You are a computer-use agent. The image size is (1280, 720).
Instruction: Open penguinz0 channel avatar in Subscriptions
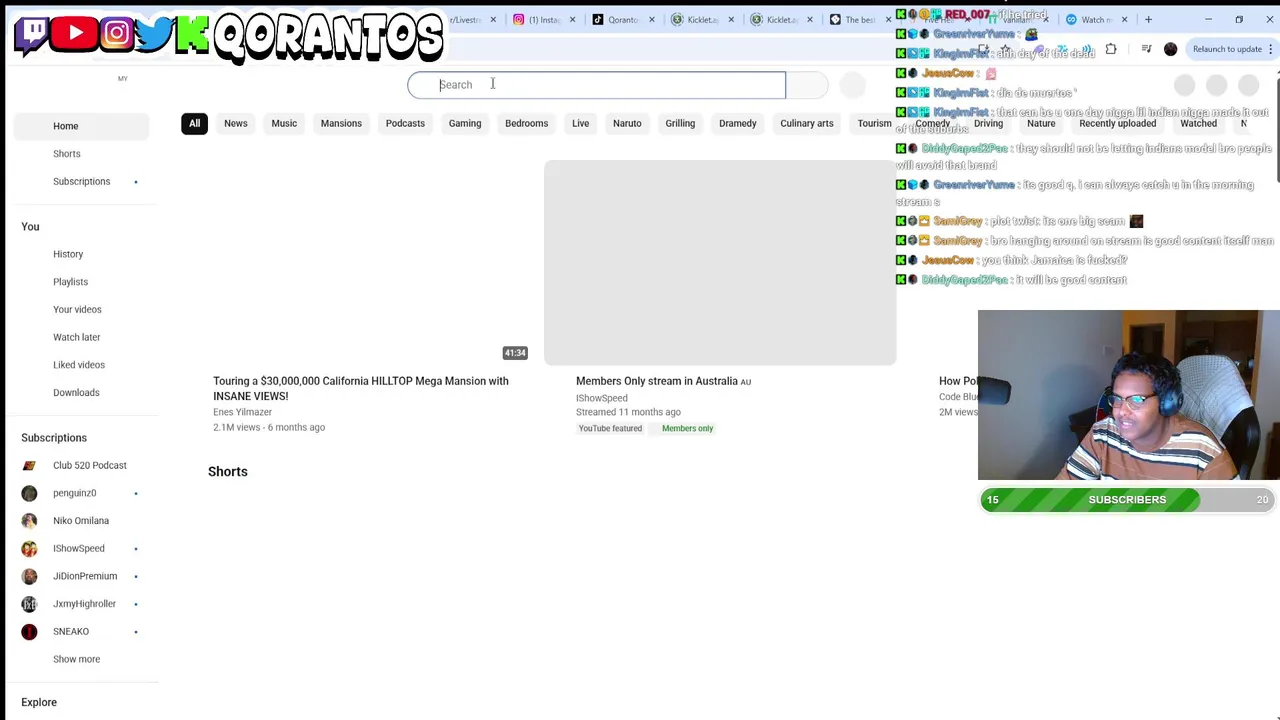click(x=29, y=493)
